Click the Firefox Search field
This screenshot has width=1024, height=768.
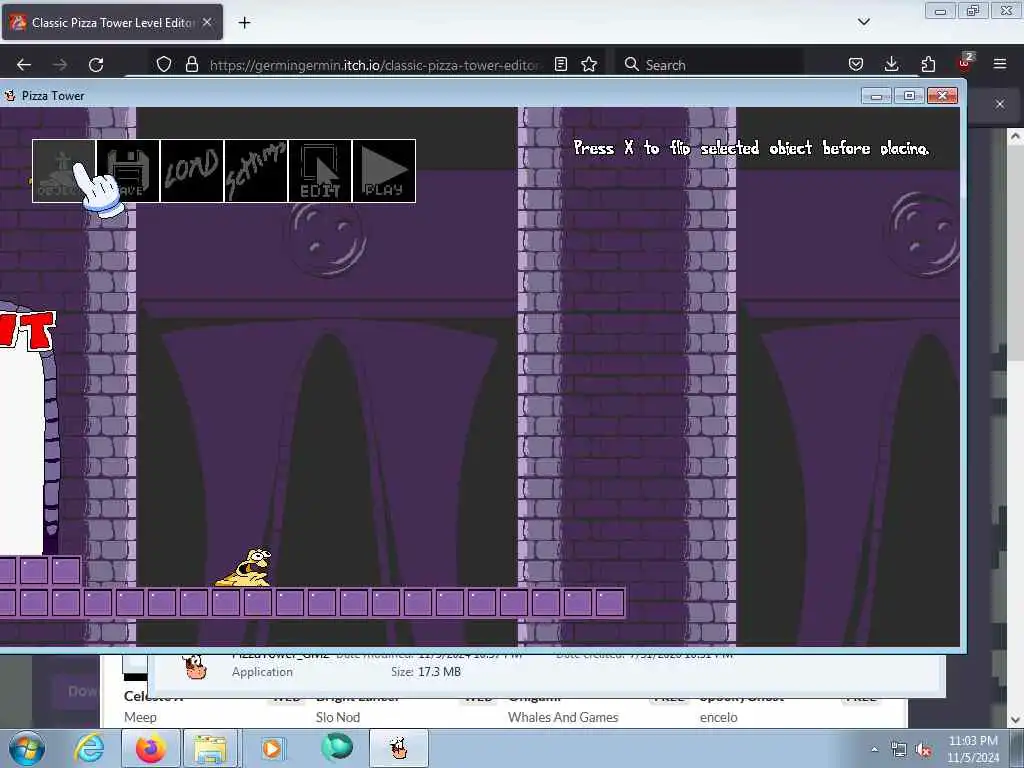[x=711, y=65]
